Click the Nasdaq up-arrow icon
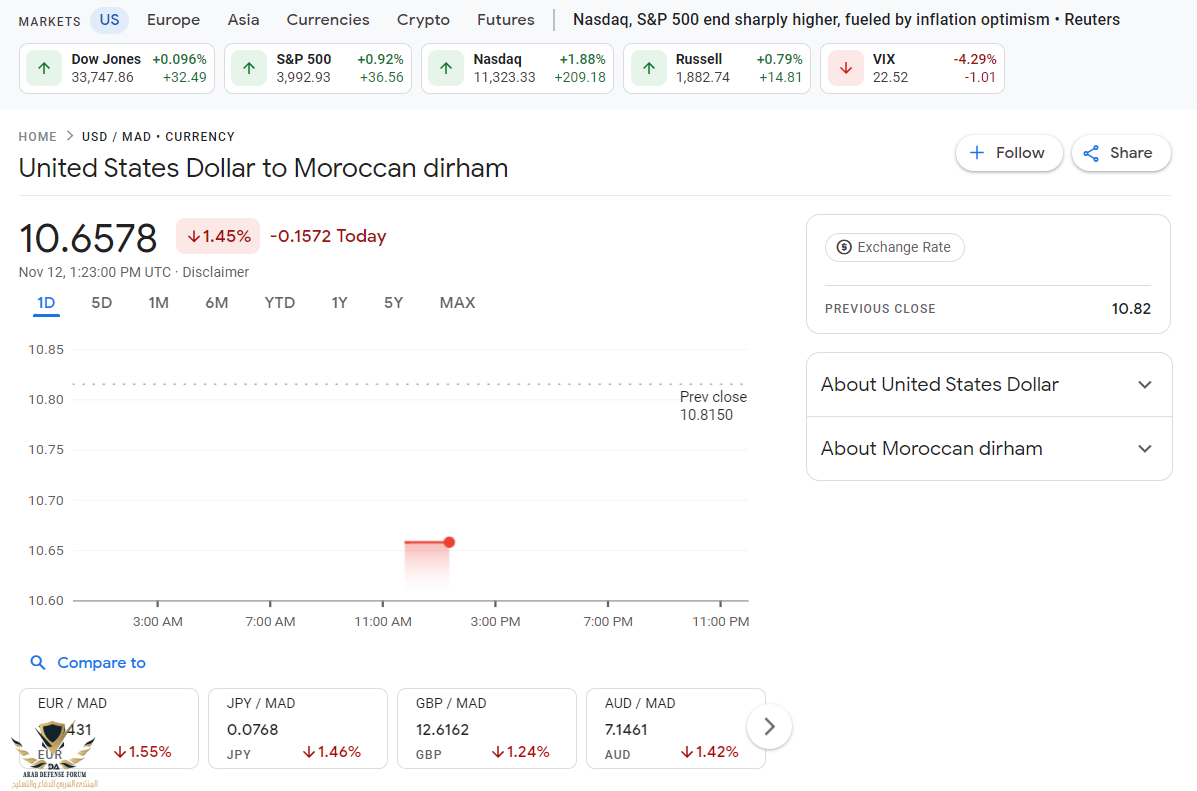 (x=446, y=68)
